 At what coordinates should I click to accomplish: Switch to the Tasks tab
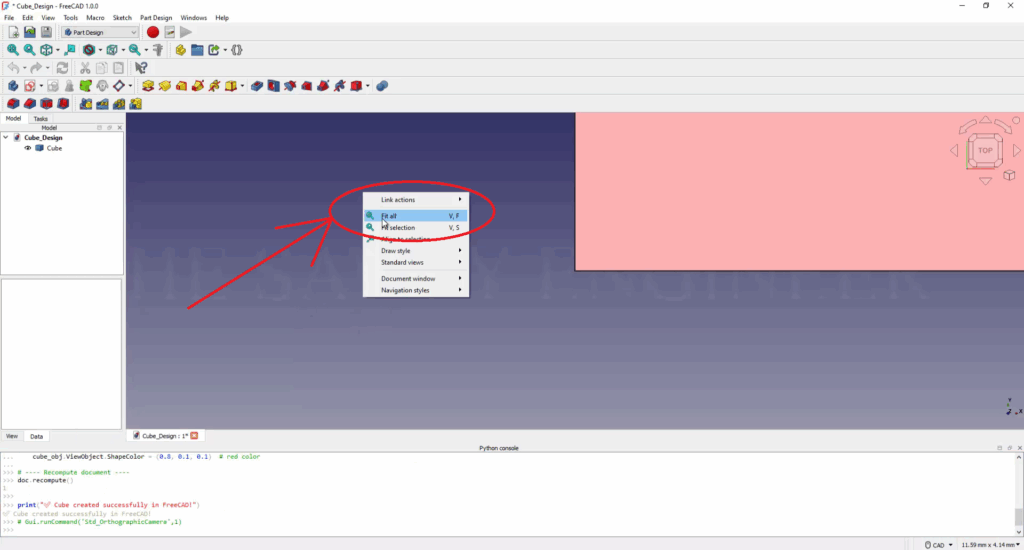pyautogui.click(x=40, y=118)
